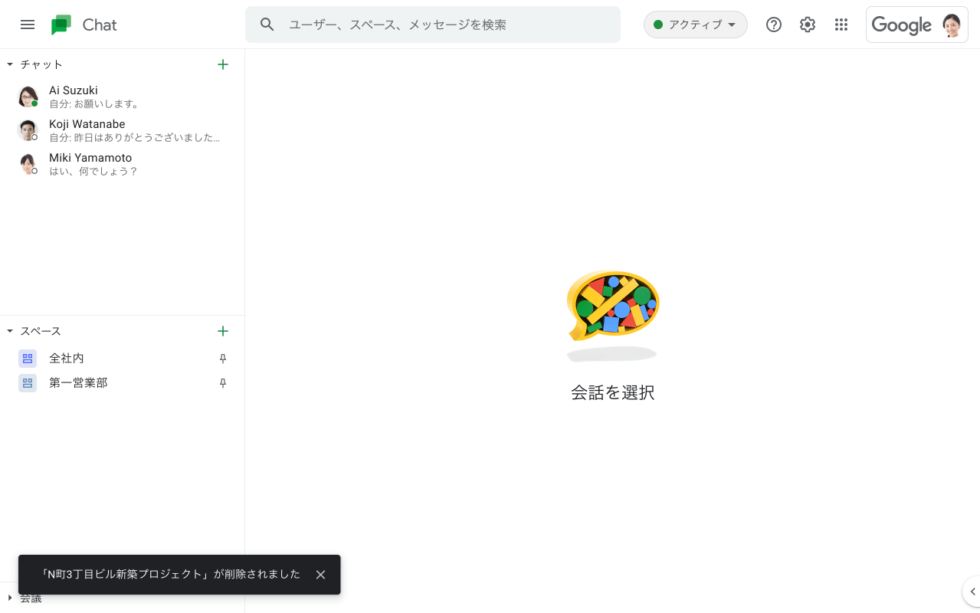Click the plus icon to start a new chat
Screen dimensions: 980x613
[223, 64]
